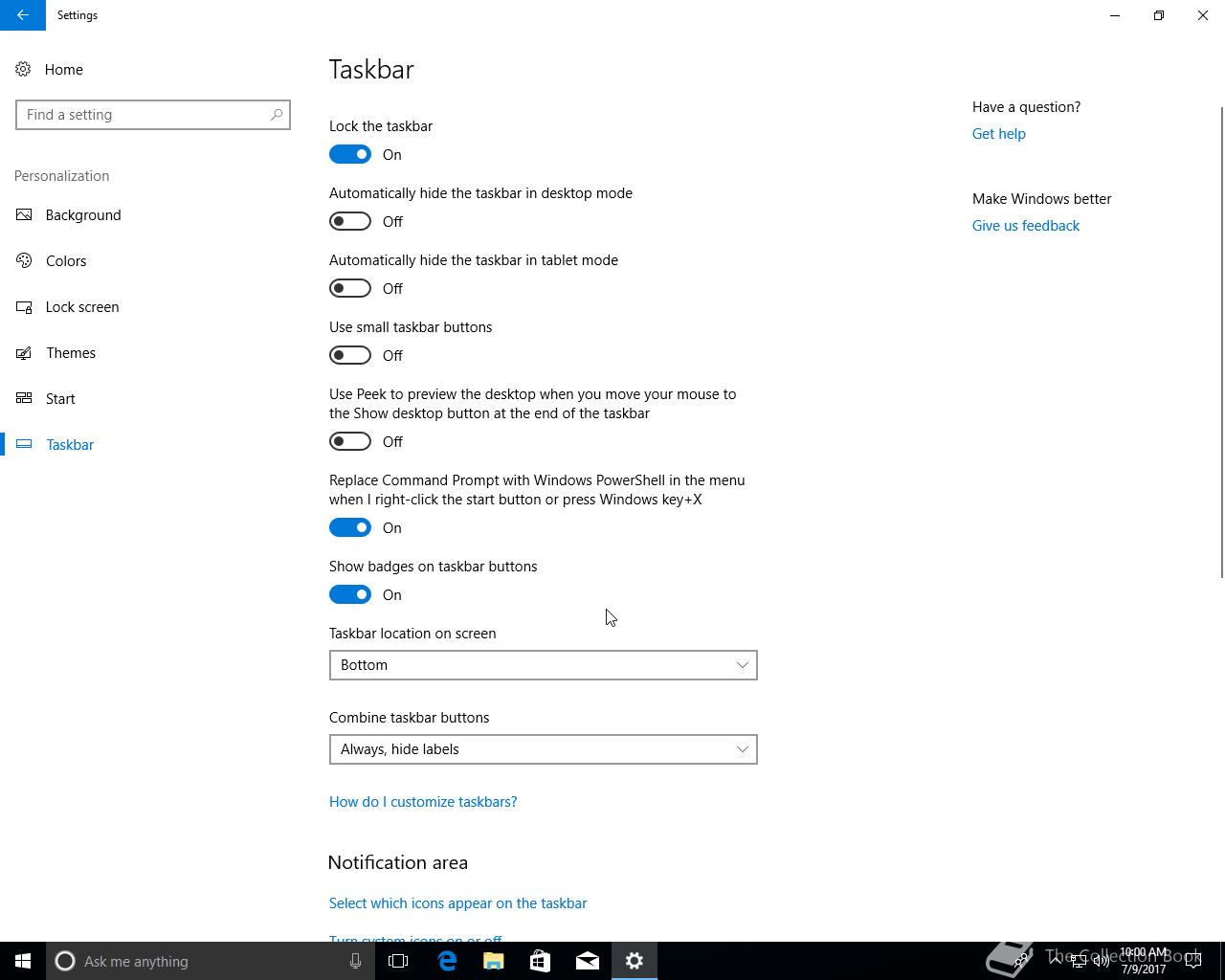The width and height of the screenshot is (1225, 980).
Task: Click in the Find a setting field
Action: click(153, 115)
